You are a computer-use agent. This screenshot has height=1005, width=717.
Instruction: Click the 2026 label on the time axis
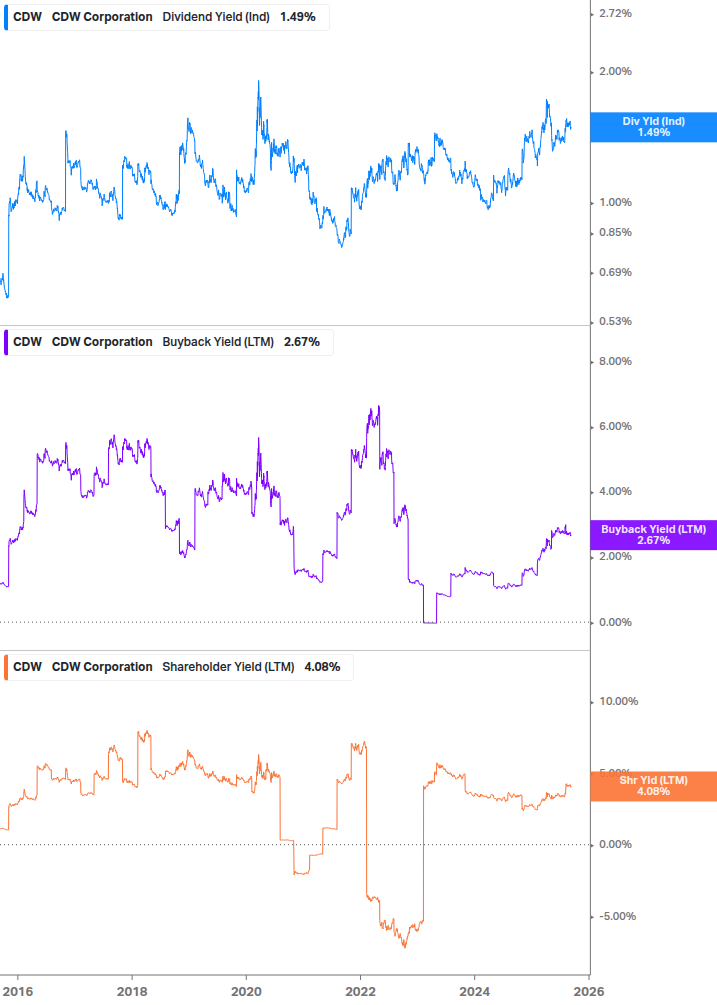coord(589,992)
